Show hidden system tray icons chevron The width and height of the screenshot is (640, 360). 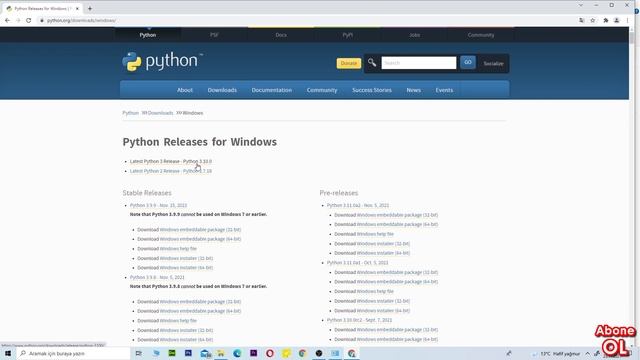588,353
